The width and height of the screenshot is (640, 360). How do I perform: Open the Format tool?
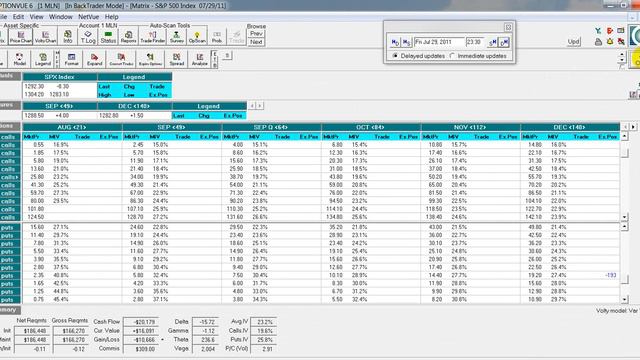pos(71,59)
